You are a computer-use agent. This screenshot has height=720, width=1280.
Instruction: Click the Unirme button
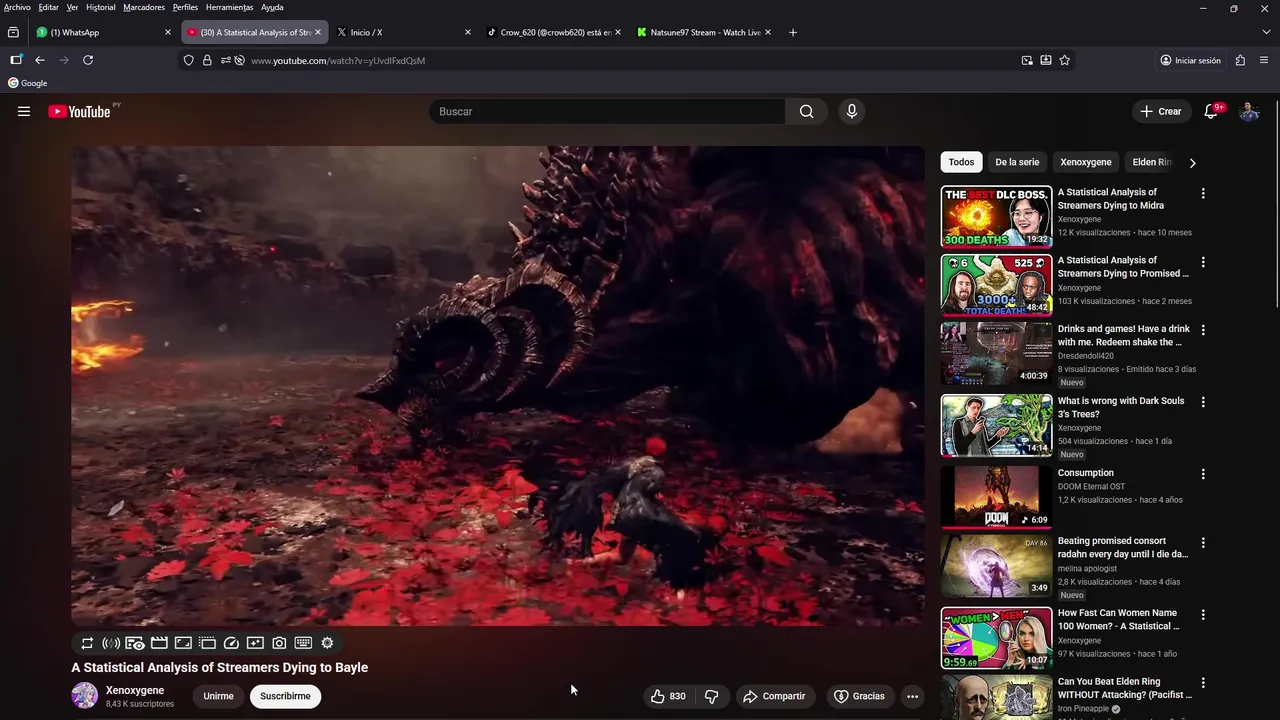[218, 696]
